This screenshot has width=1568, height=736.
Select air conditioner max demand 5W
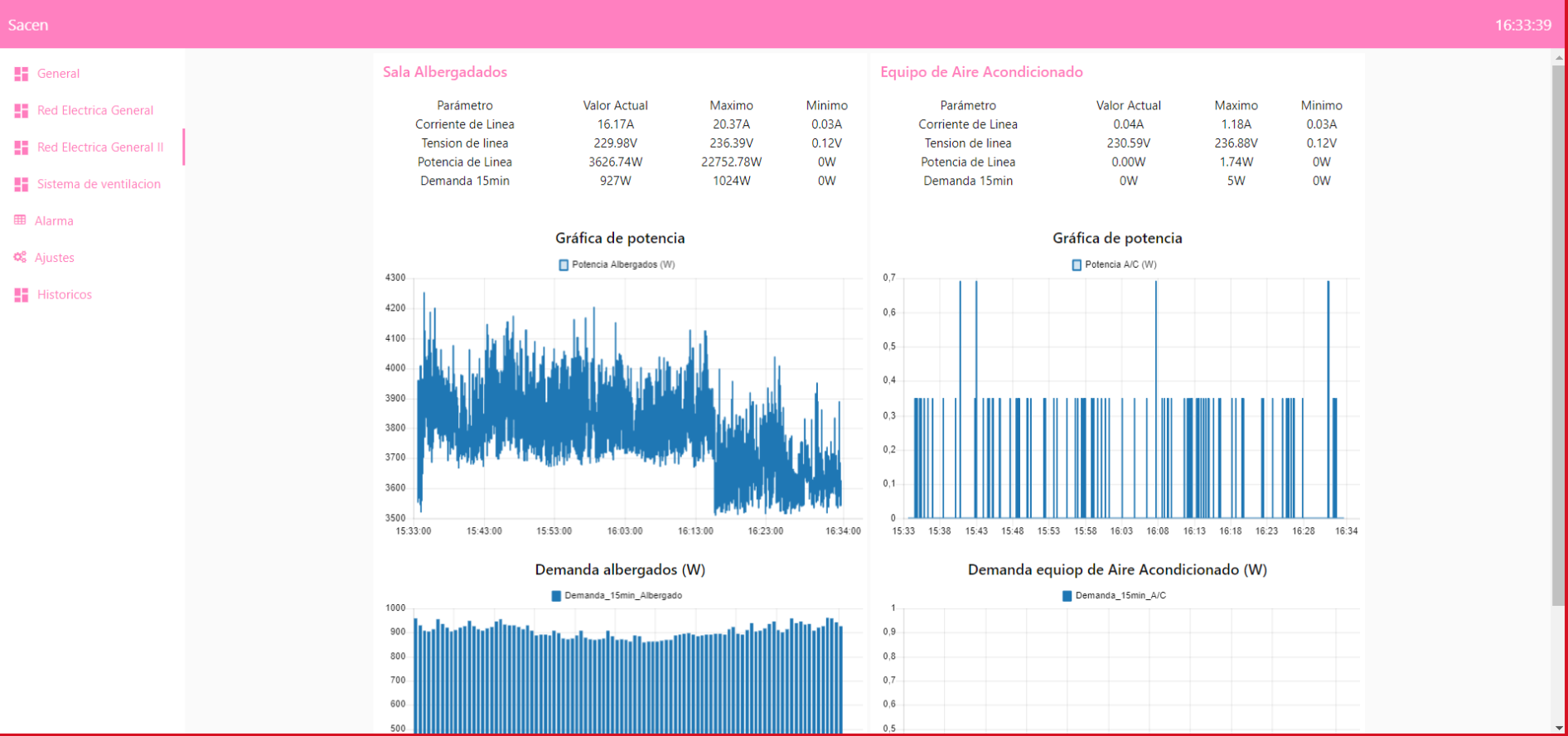pyautogui.click(x=1236, y=181)
